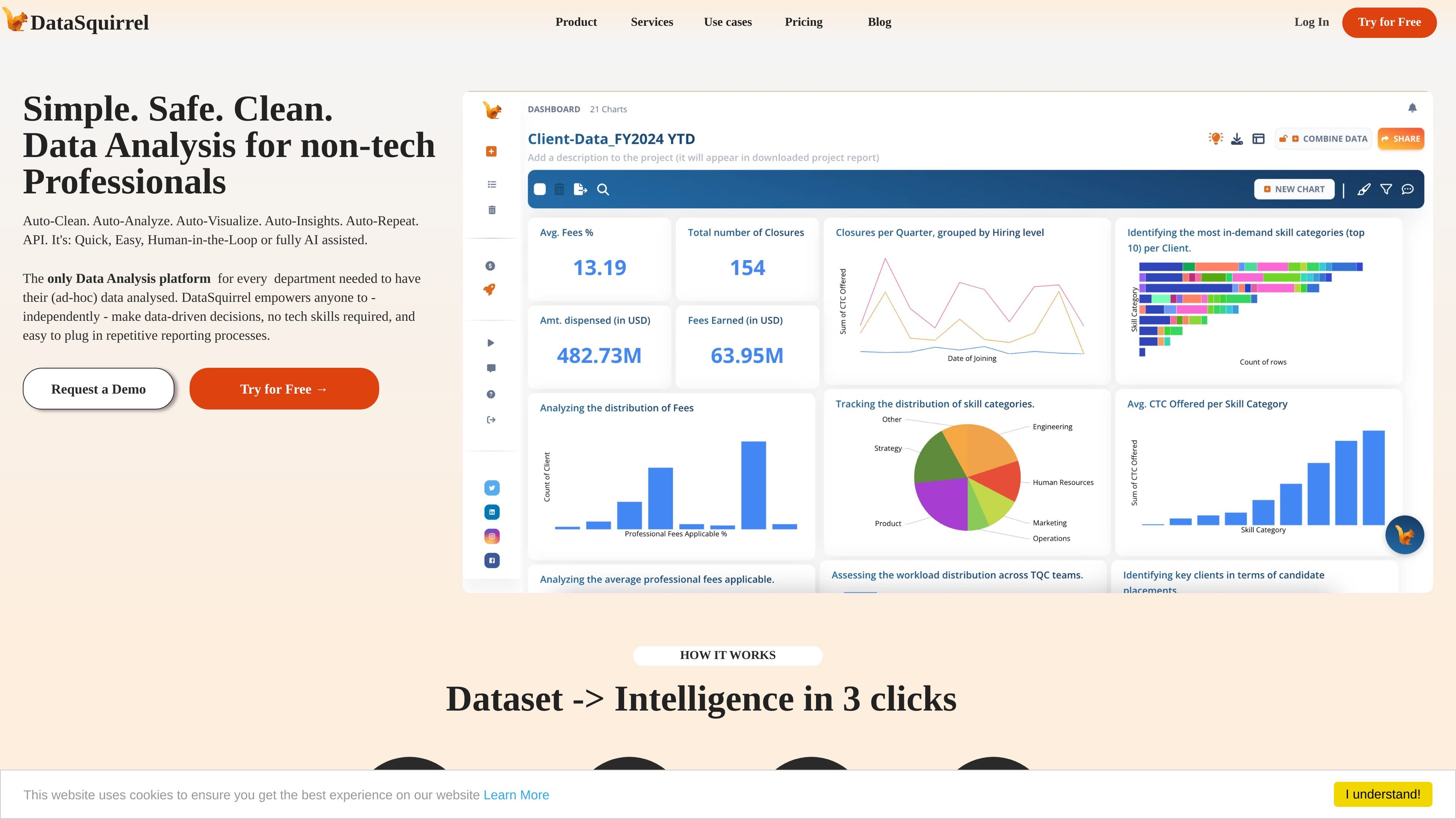Viewport: 1456px width, 819px height.
Task: Click the orange SHARE button
Action: (1401, 139)
